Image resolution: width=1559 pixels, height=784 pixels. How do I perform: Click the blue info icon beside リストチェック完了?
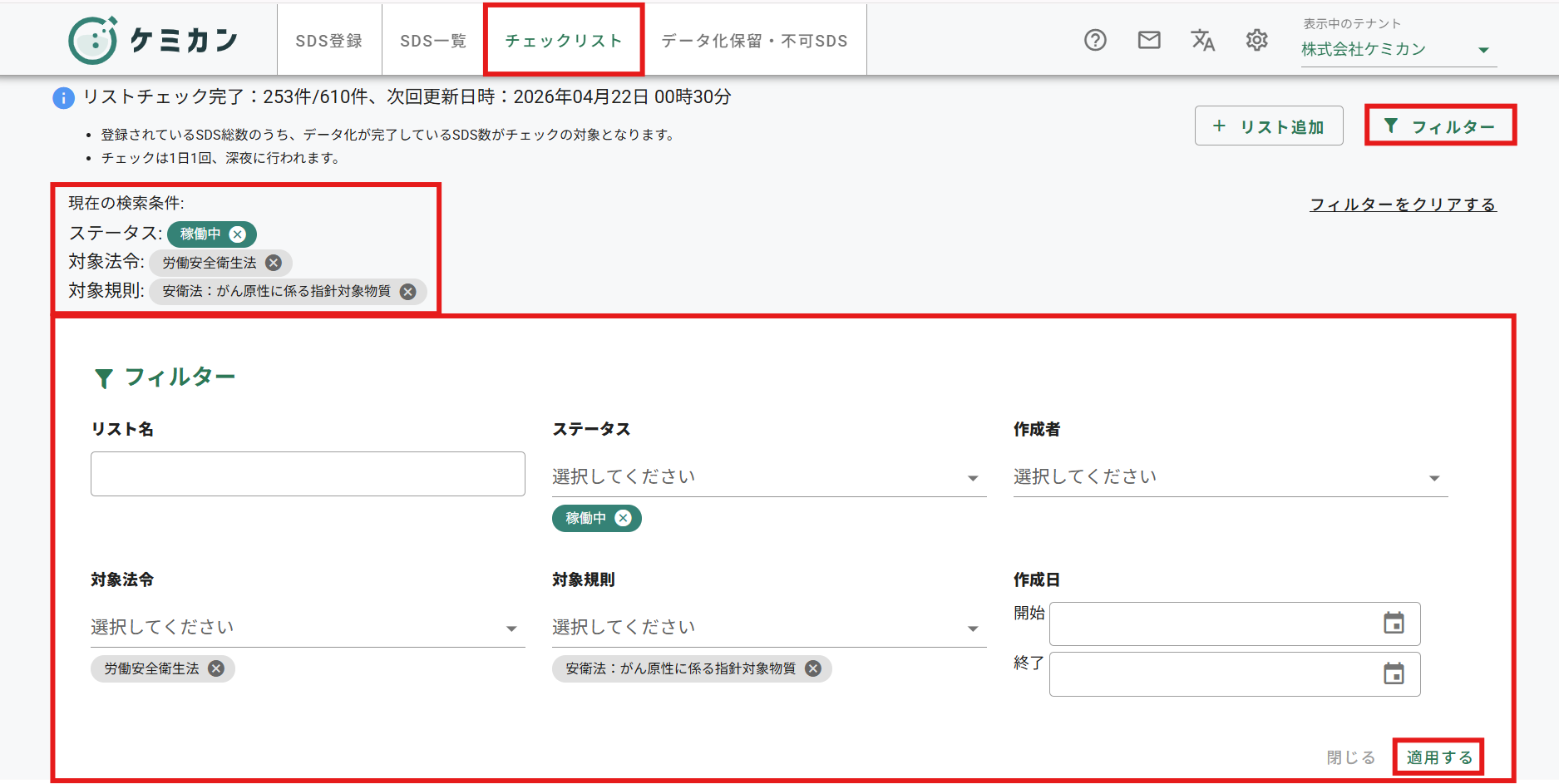tap(63, 98)
